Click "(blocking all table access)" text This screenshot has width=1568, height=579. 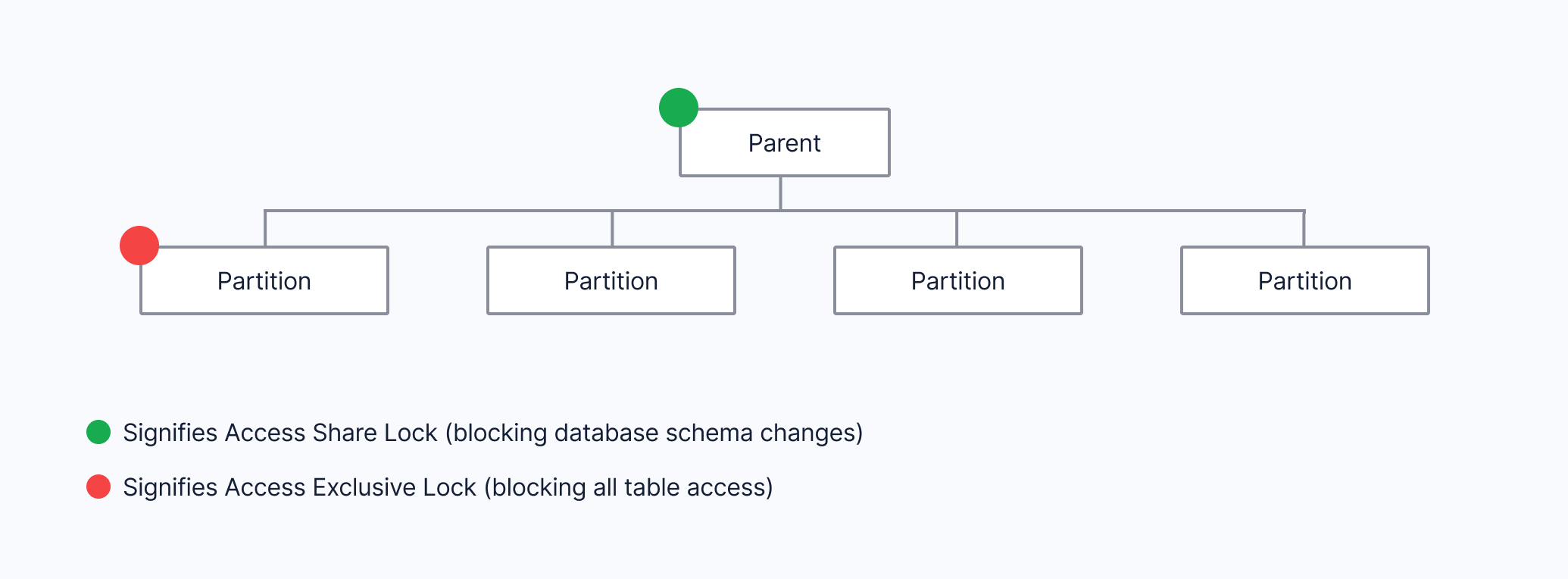pyautogui.click(x=633, y=487)
